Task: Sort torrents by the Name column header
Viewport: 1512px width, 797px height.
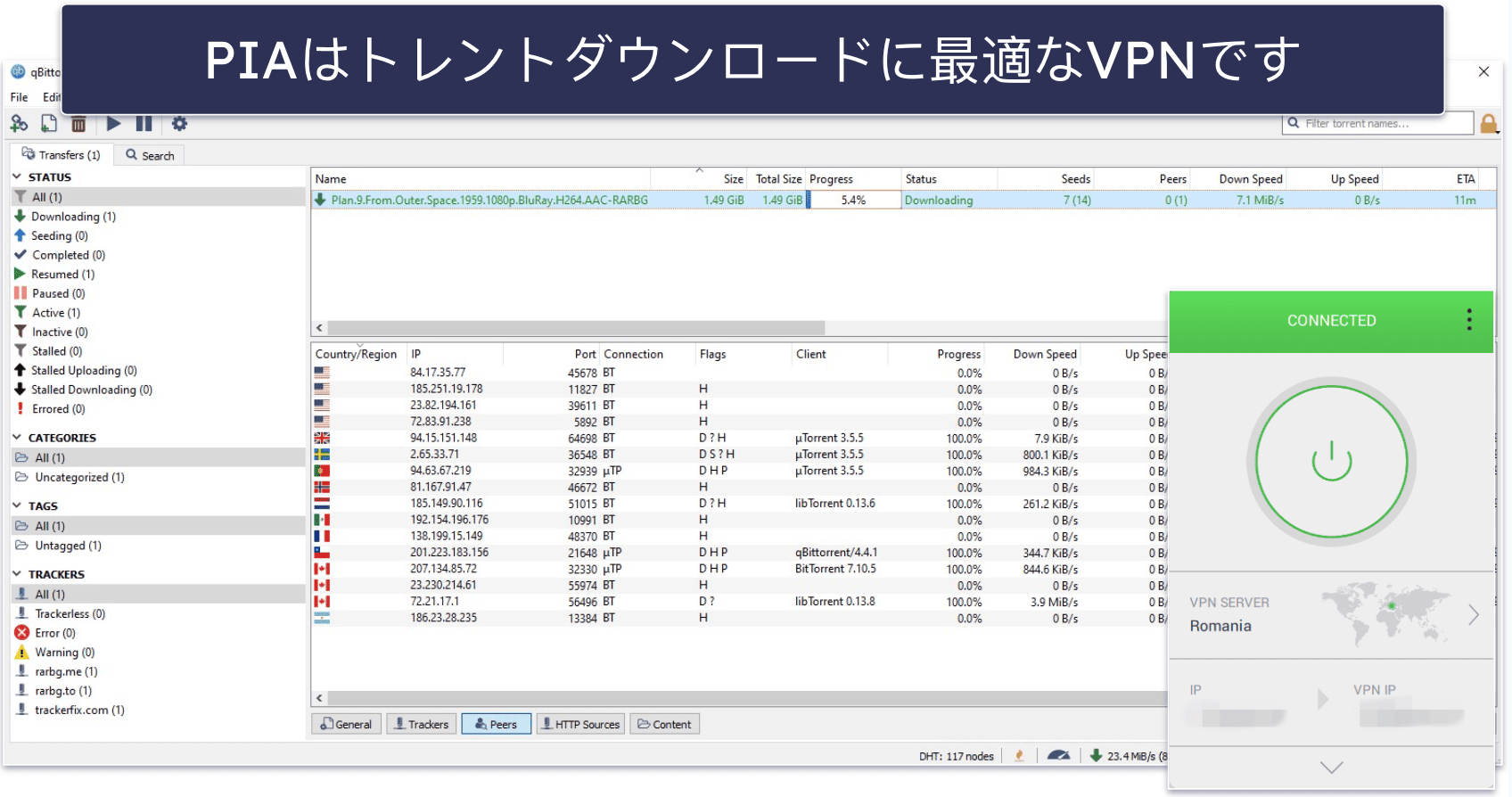Action: (x=481, y=179)
